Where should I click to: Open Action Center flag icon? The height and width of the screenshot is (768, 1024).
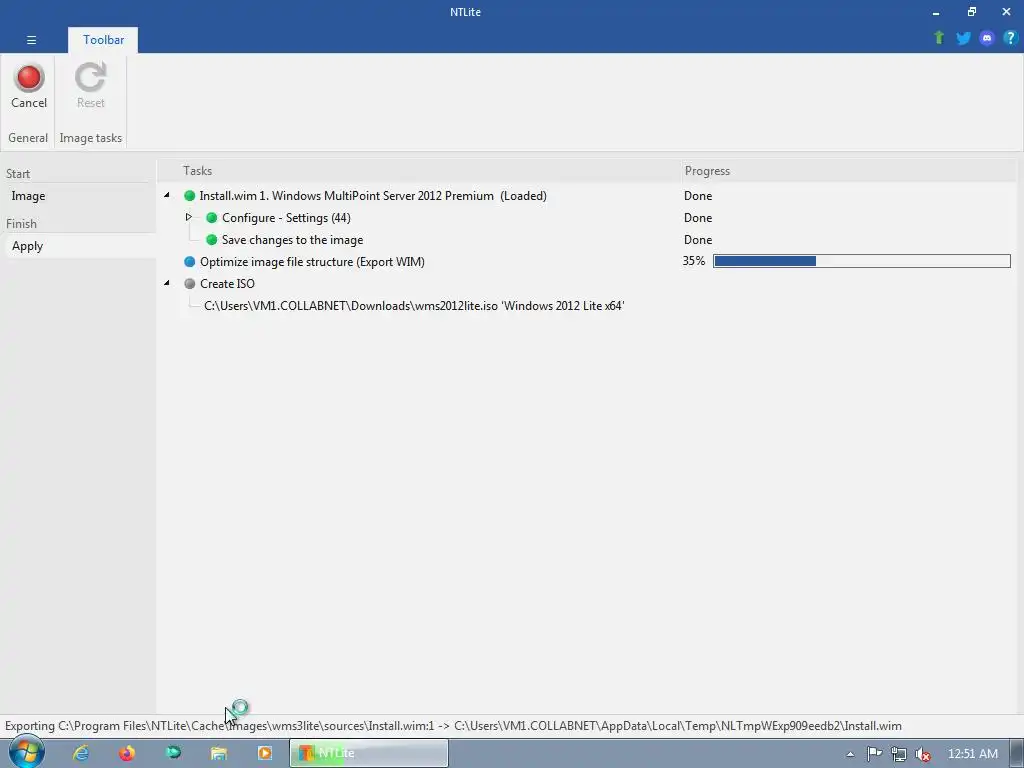(874, 754)
